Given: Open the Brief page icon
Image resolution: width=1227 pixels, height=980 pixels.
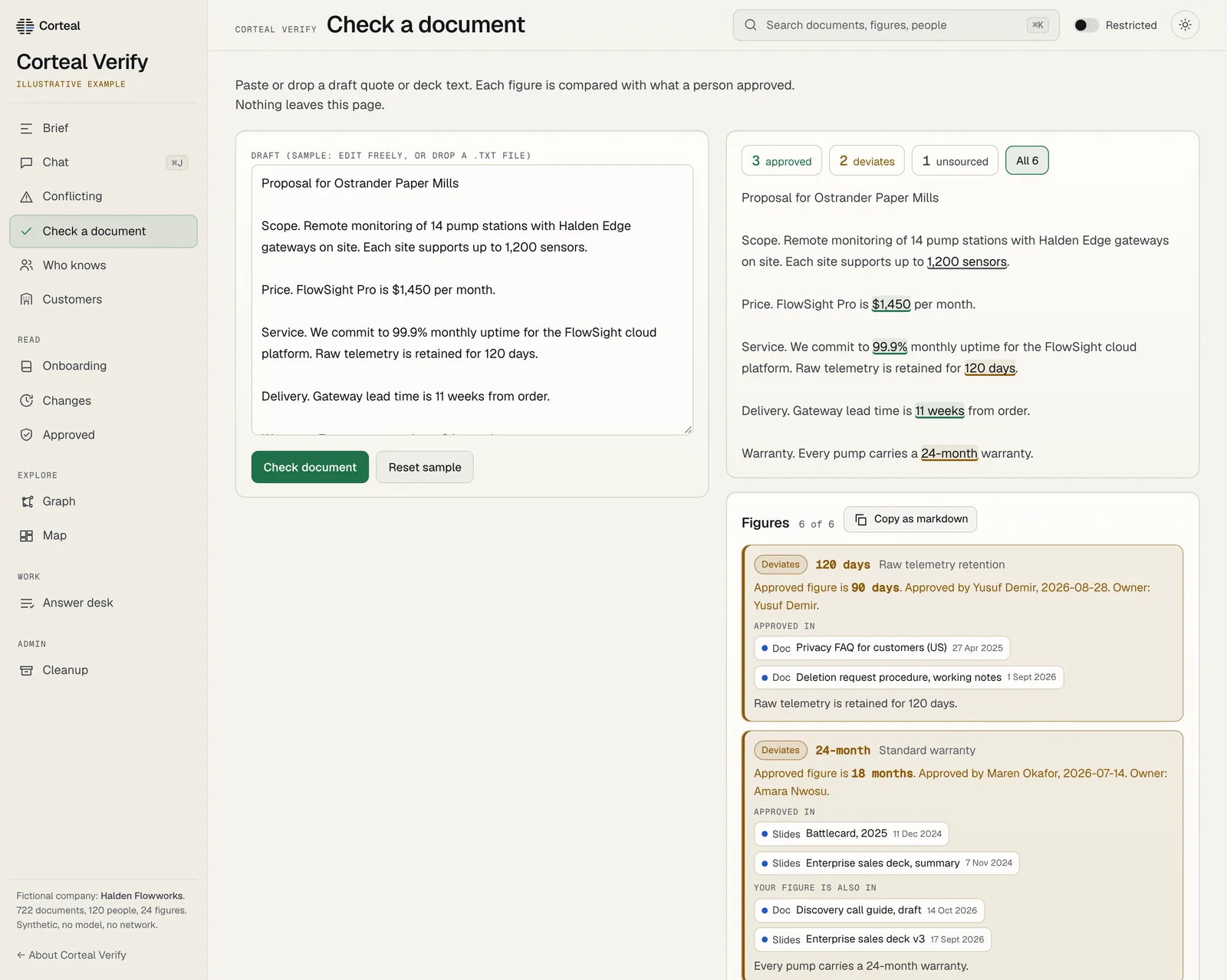Looking at the screenshot, I should coord(26,129).
